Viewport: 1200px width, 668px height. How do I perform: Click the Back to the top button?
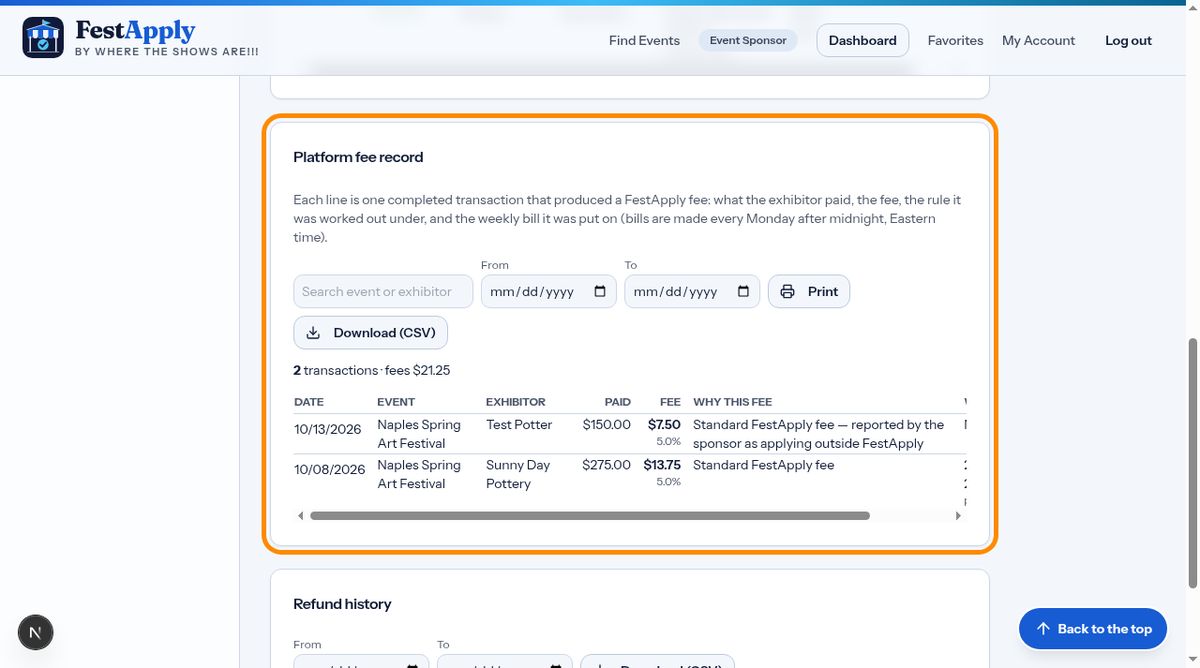click(1093, 629)
